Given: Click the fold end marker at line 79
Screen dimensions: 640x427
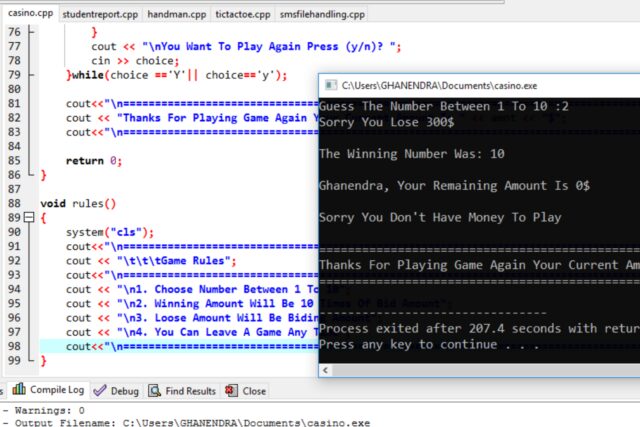Looking at the screenshot, I should coord(31,75).
